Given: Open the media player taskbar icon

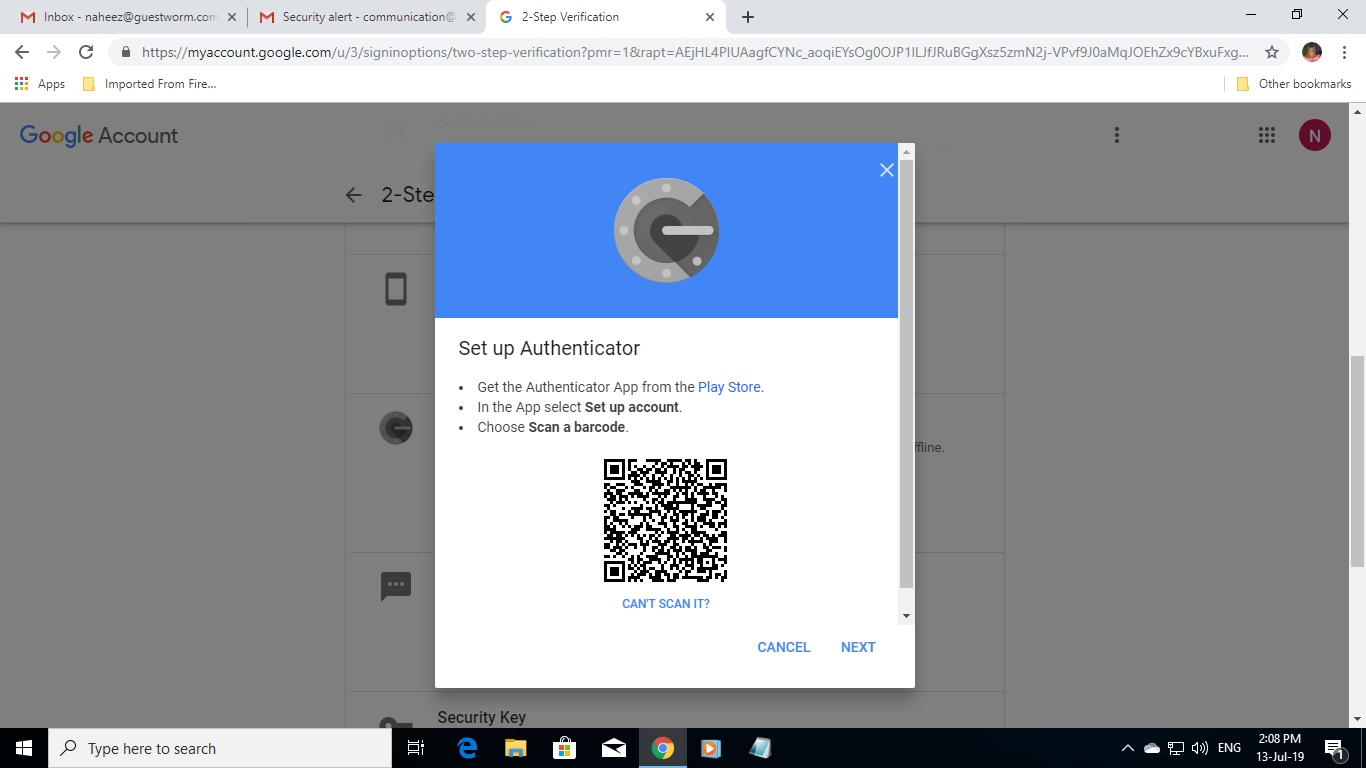Looking at the screenshot, I should 711,748.
